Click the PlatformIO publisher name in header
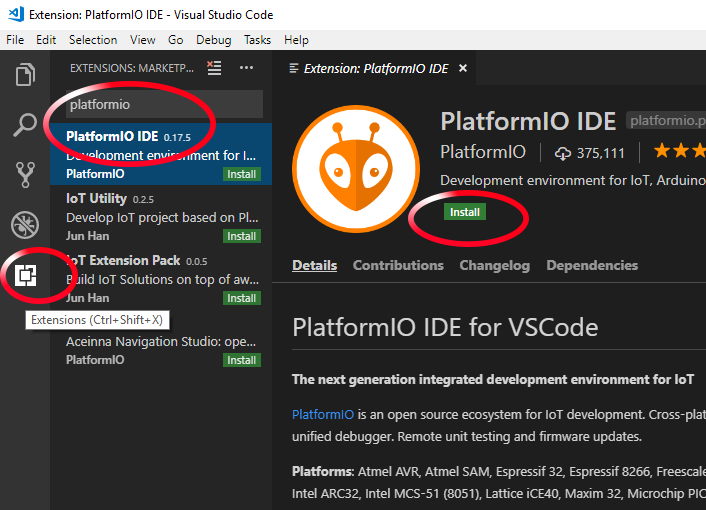 tap(483, 152)
